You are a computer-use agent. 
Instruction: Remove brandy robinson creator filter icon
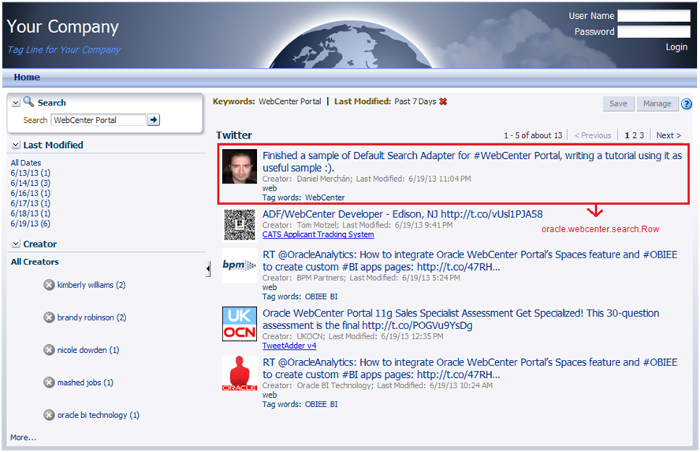point(49,317)
